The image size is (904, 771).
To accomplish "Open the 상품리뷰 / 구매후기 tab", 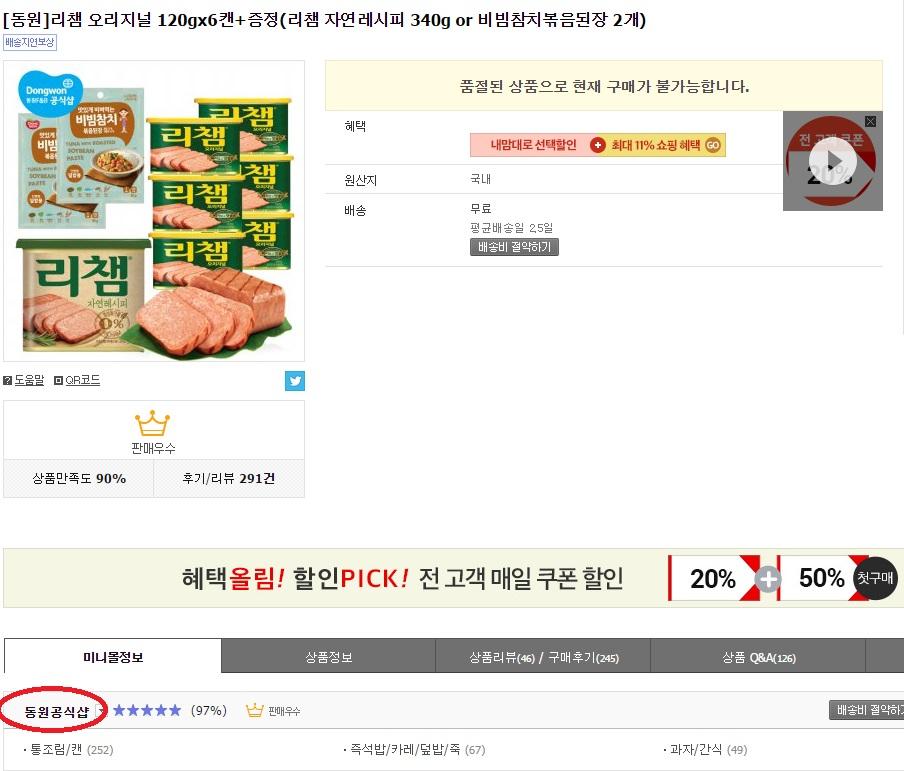I will [543, 657].
